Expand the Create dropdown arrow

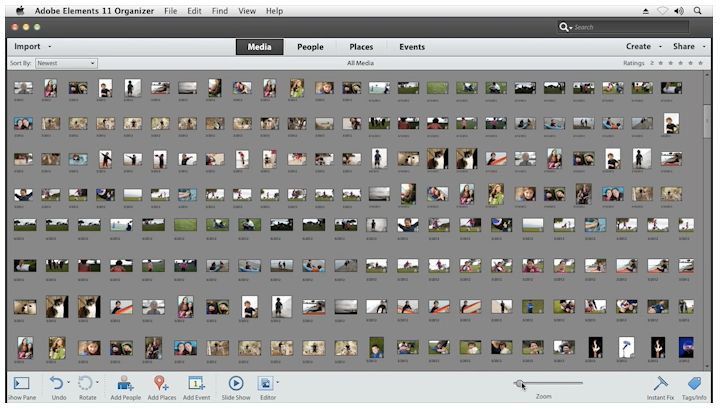[x=660, y=47]
